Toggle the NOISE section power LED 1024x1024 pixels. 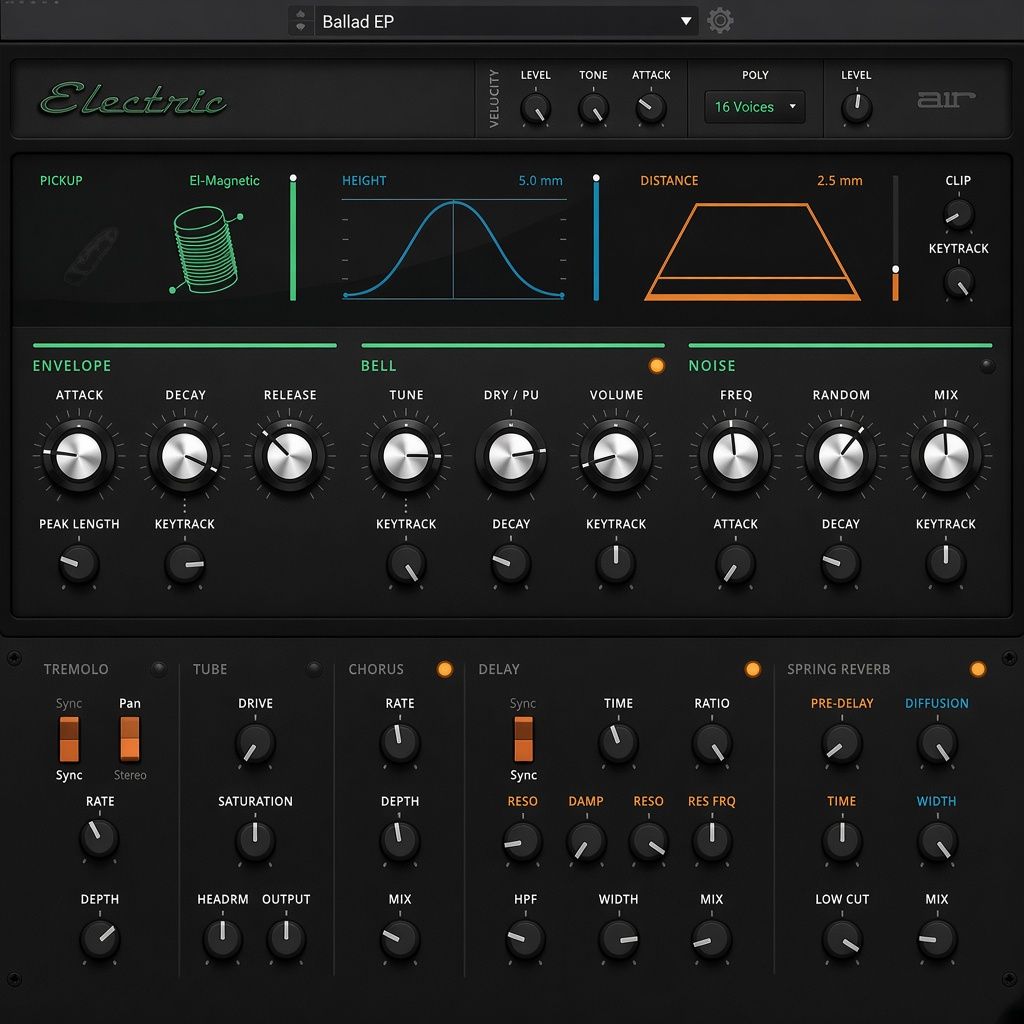(x=987, y=366)
